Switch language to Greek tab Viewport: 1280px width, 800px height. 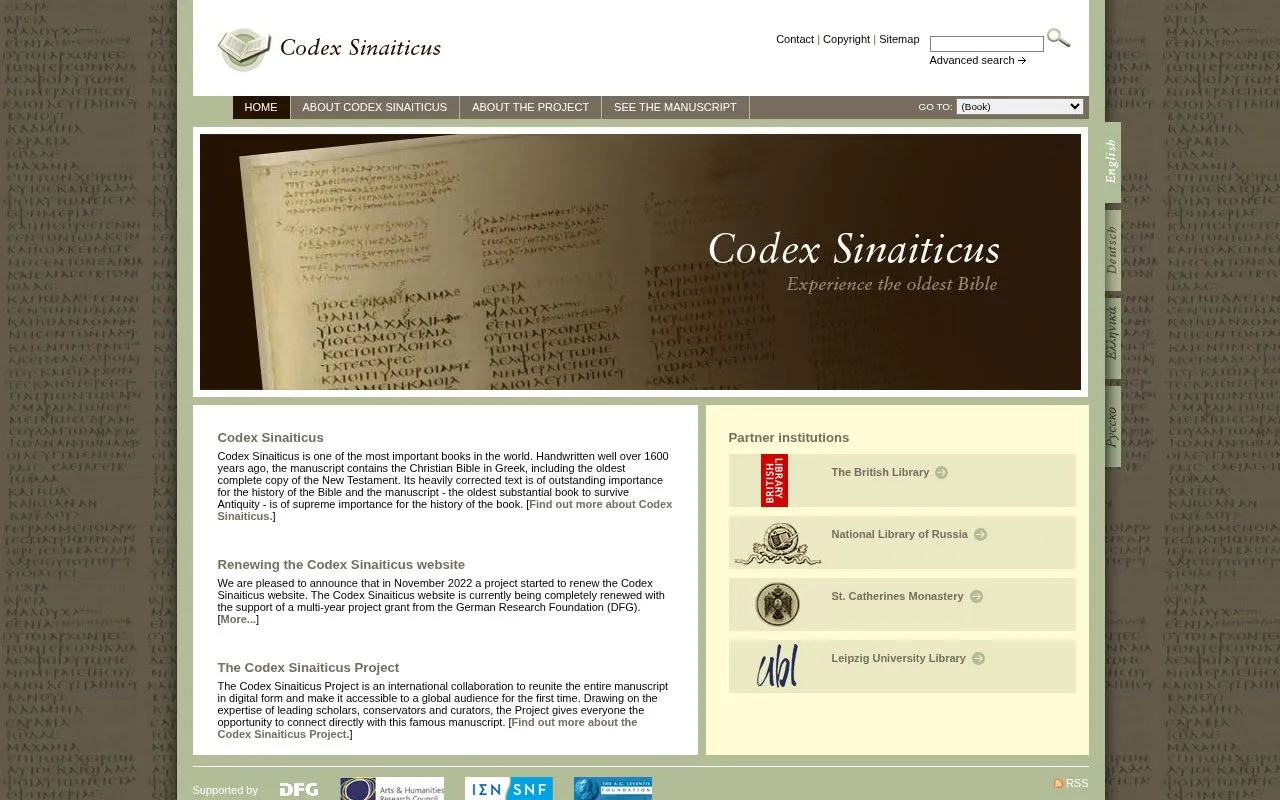(x=1112, y=338)
